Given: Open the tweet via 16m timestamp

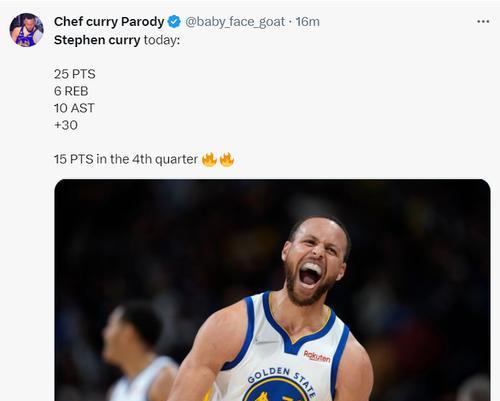Looking at the screenshot, I should [308, 22].
